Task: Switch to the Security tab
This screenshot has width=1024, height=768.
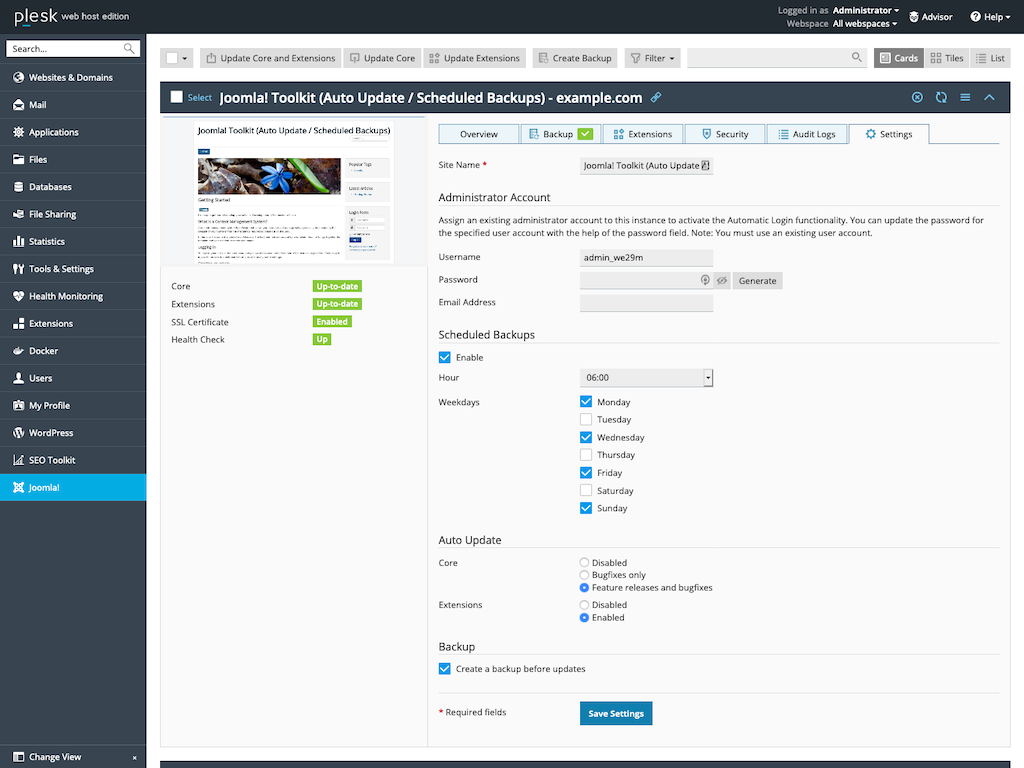Action: (x=724, y=133)
